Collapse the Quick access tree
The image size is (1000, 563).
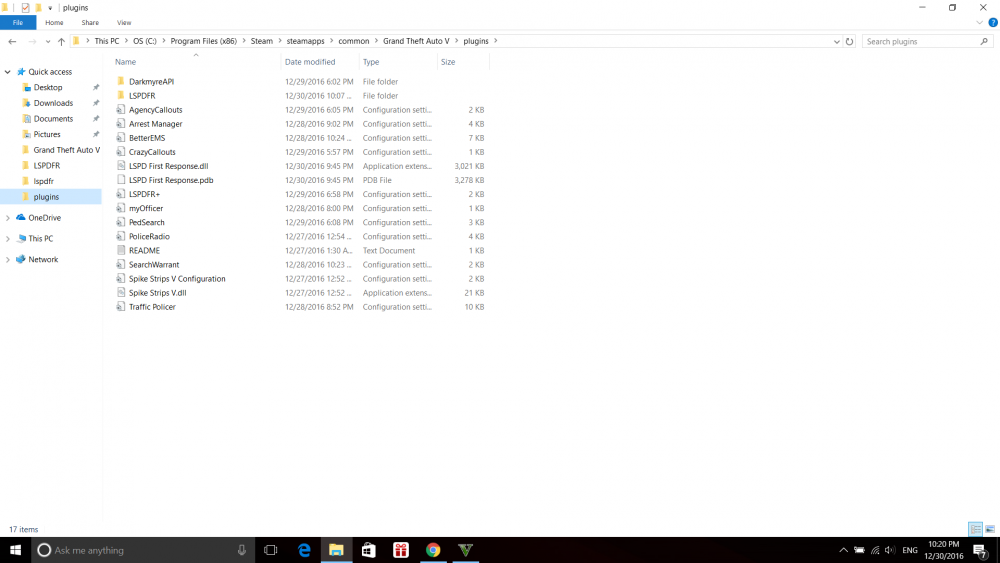tap(8, 72)
